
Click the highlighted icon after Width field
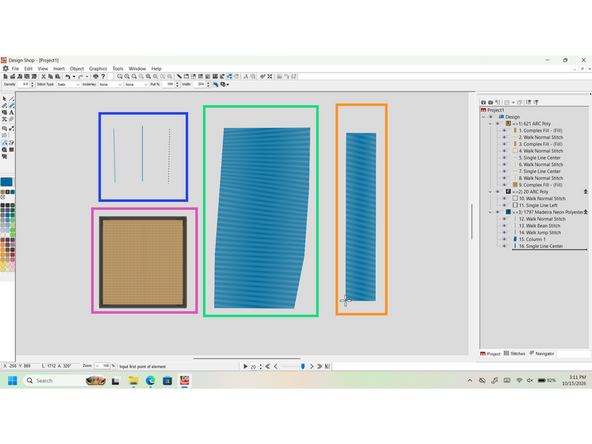point(216,85)
